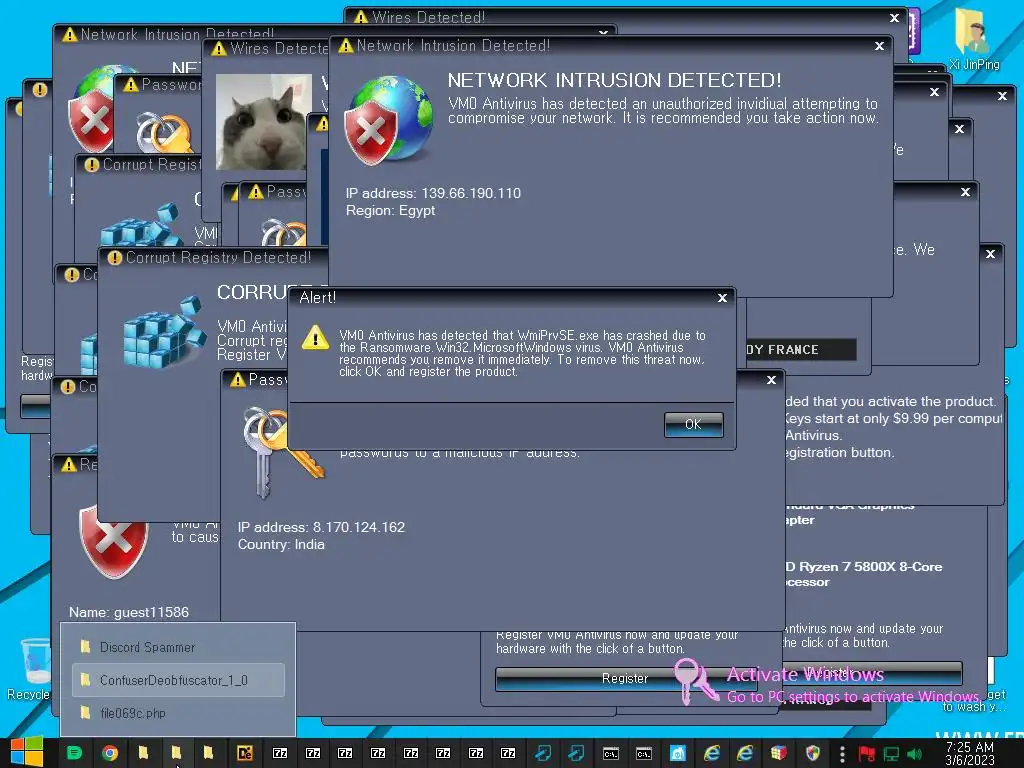Click the keys icon in the Password window
The width and height of the screenshot is (1024, 768).
281,451
